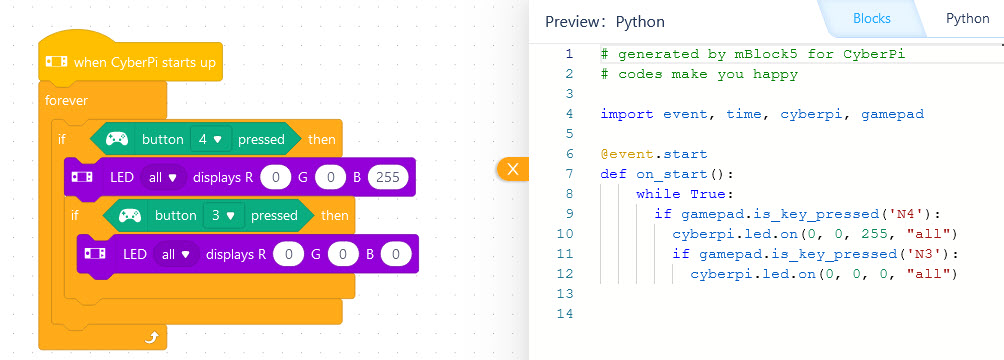The height and width of the screenshot is (360, 1004).
Task: Click the outer 'if' label with button 4
Action: point(62,139)
